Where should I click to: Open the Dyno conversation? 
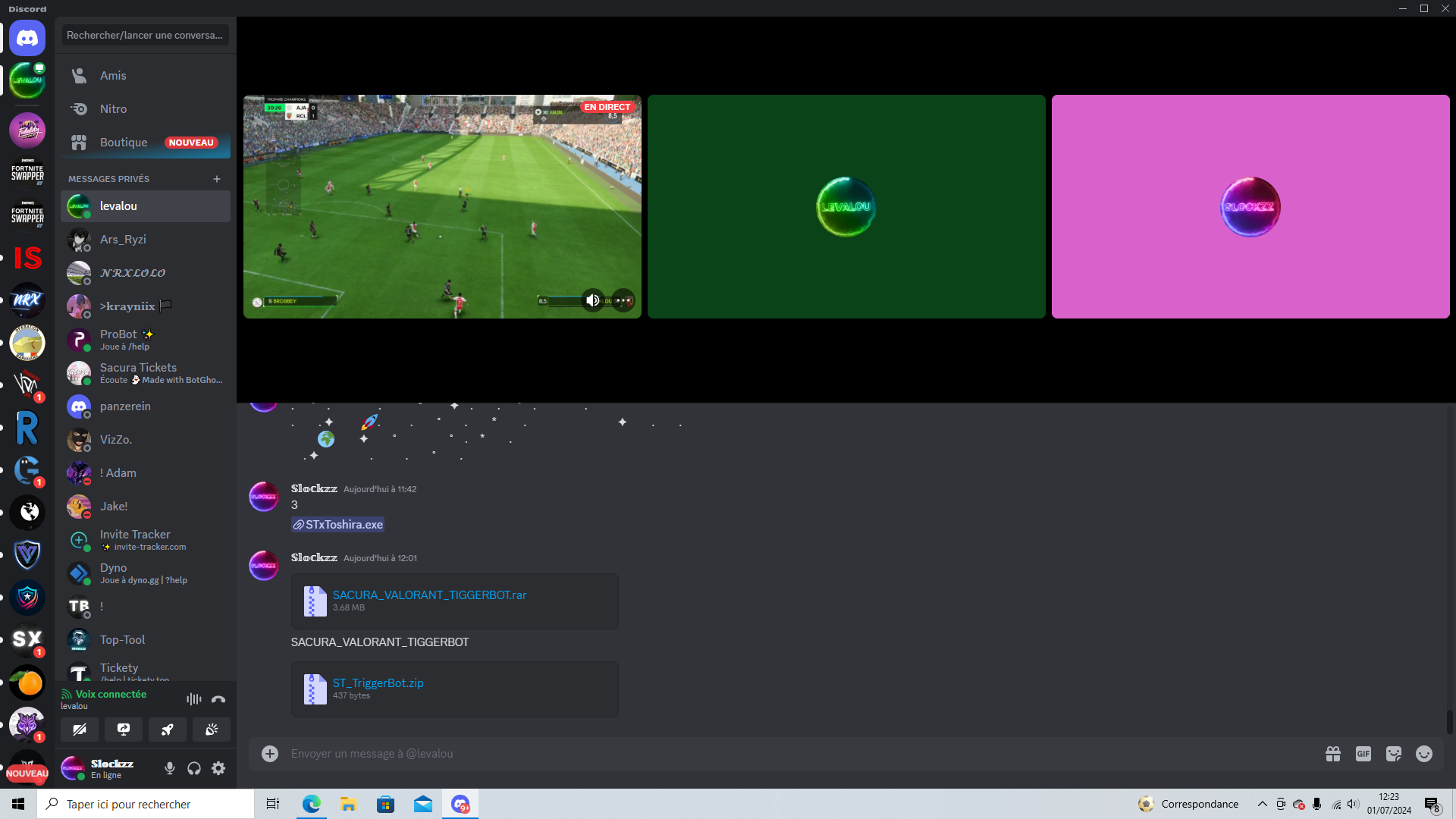point(146,573)
